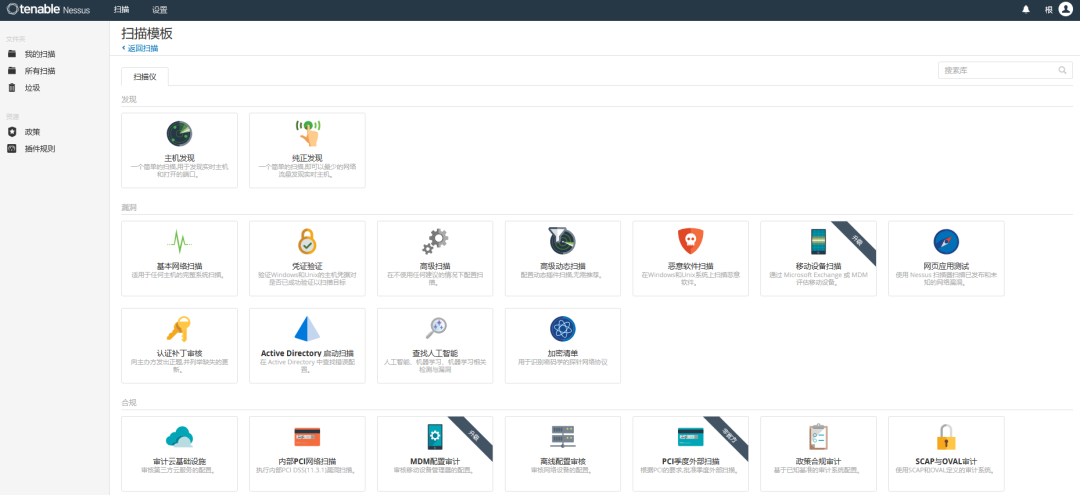Click the 恶意软件扫描 template title
Viewport: 1080px width, 495px height.
690,266
